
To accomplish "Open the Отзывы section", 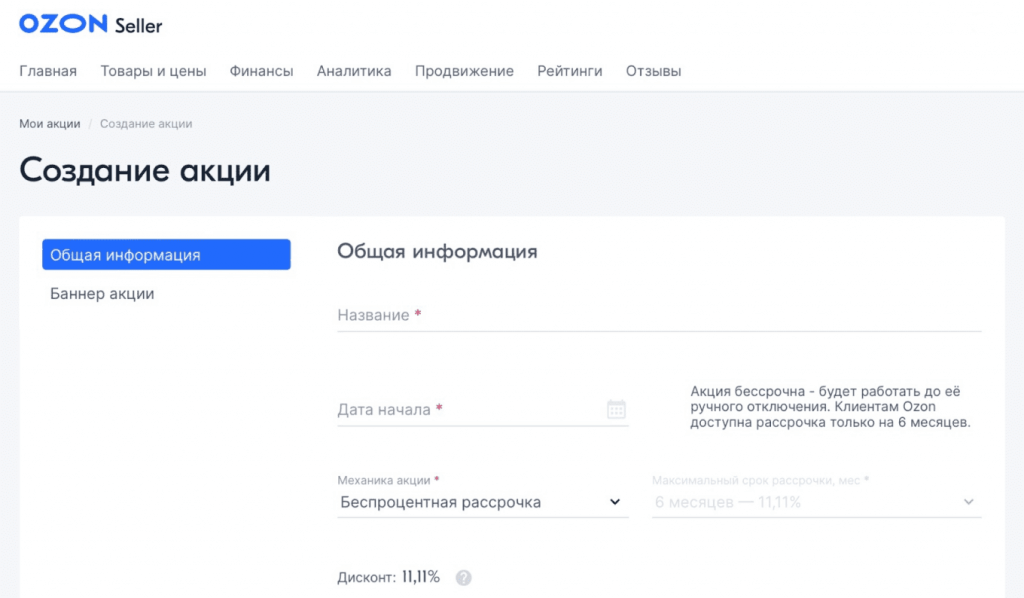I will coord(653,71).
